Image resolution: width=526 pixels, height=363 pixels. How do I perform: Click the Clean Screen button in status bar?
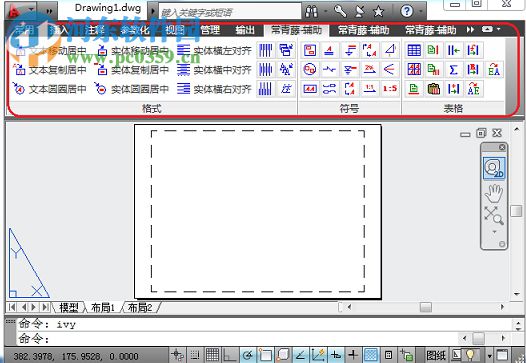(502, 355)
